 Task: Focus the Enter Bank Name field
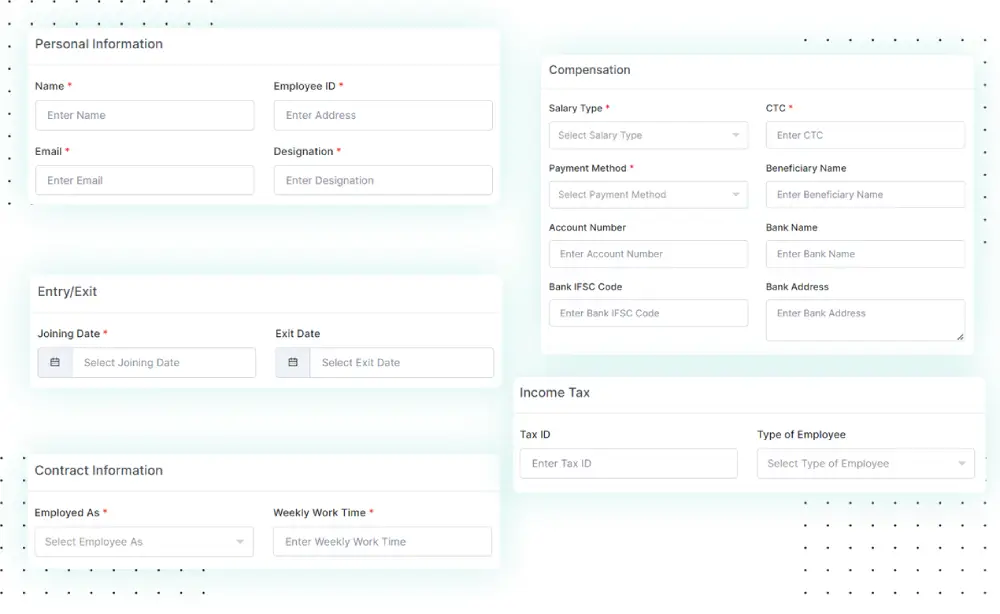[865, 254]
